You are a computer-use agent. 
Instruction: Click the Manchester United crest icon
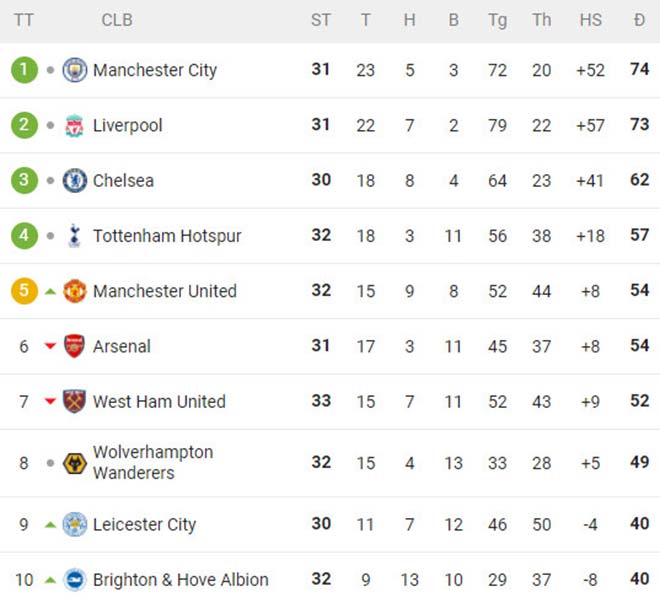point(75,291)
